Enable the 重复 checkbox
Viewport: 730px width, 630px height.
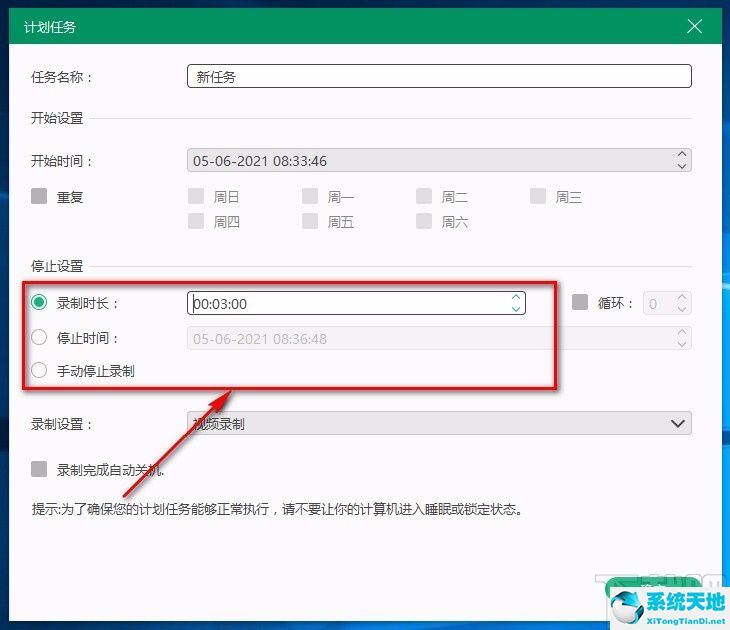point(39,196)
